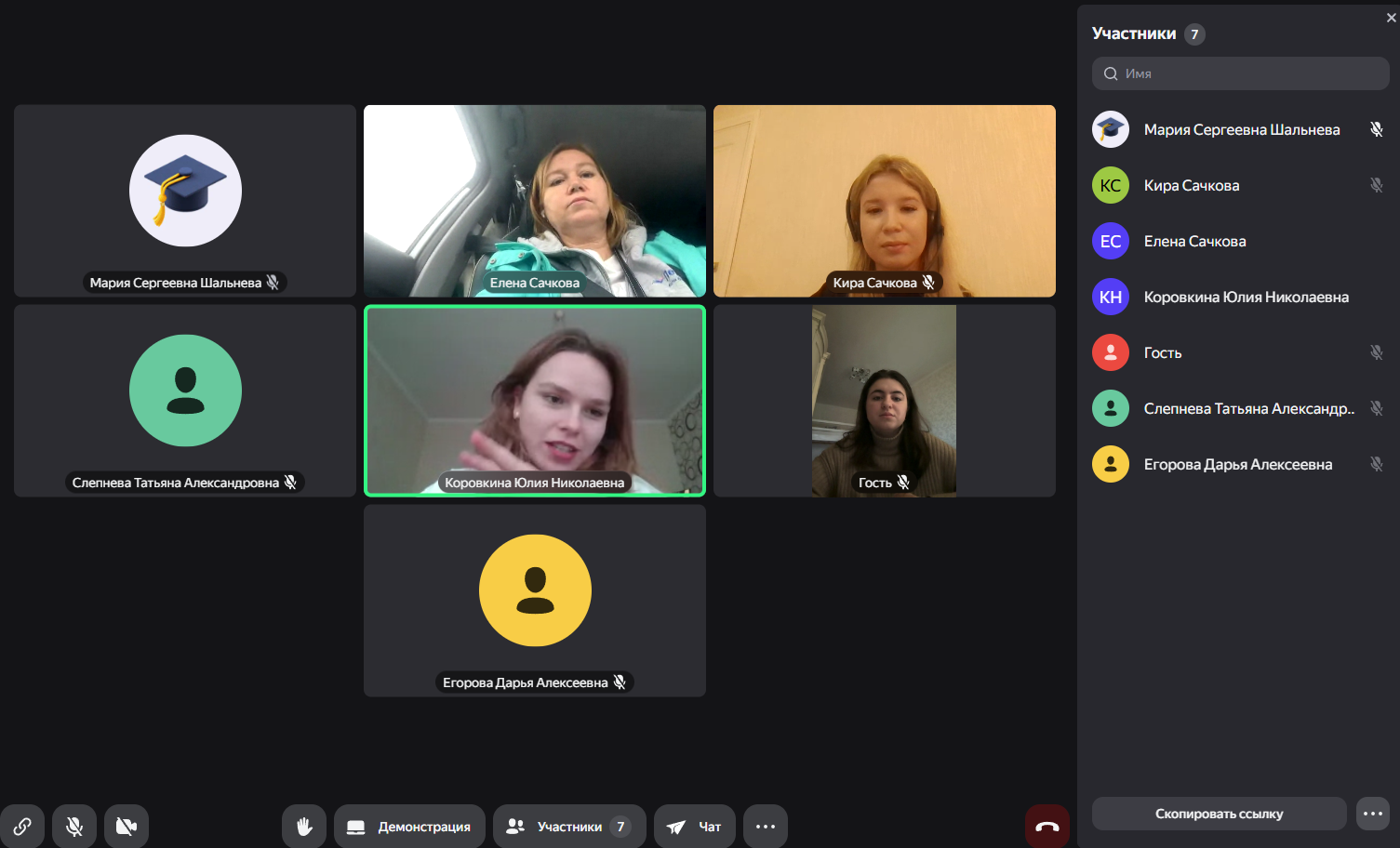
Task: Open the more options menu beside Скопировать ссылку
Action: click(x=1373, y=814)
